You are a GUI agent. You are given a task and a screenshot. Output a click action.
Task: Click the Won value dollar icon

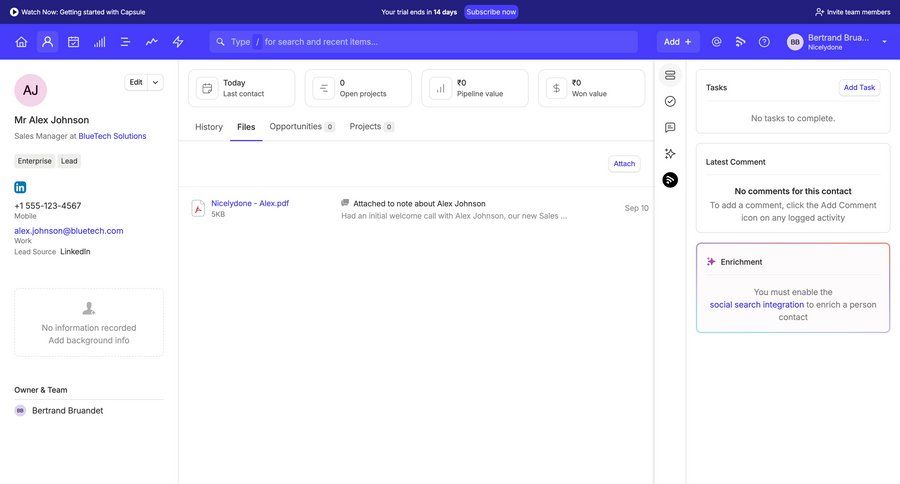[x=556, y=88]
